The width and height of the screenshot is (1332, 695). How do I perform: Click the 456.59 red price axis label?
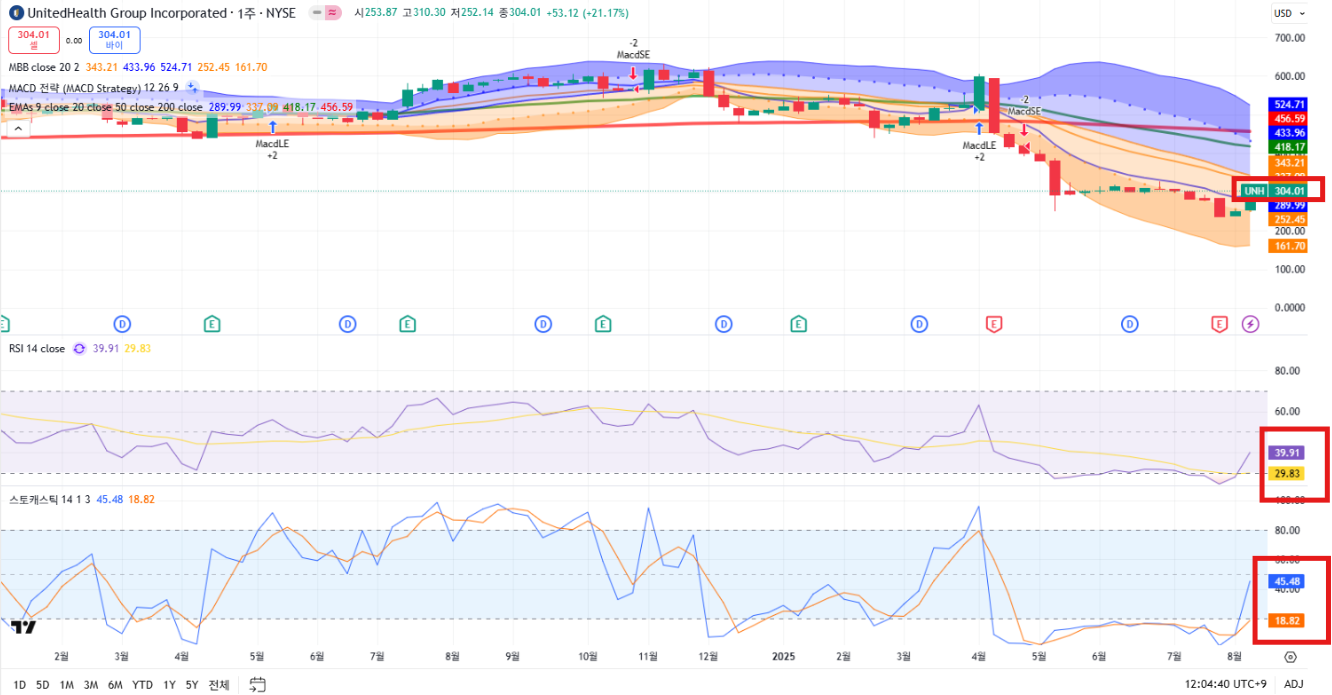click(x=1287, y=118)
